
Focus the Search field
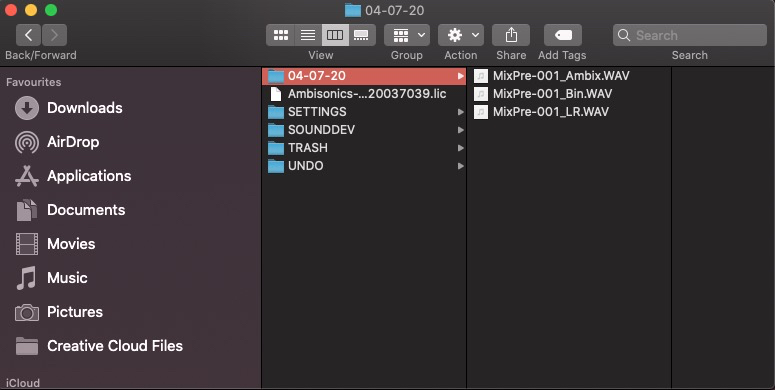pos(690,35)
